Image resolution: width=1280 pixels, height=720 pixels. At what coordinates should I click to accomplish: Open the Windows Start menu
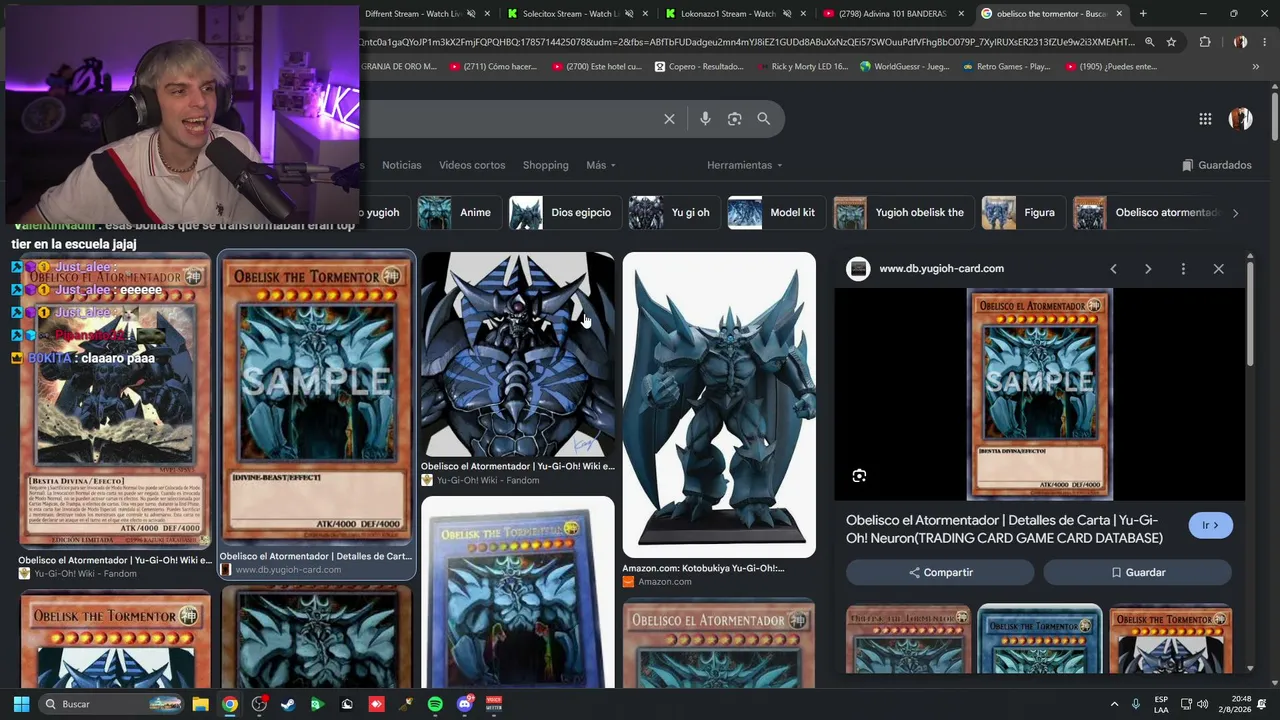[x=21, y=704]
